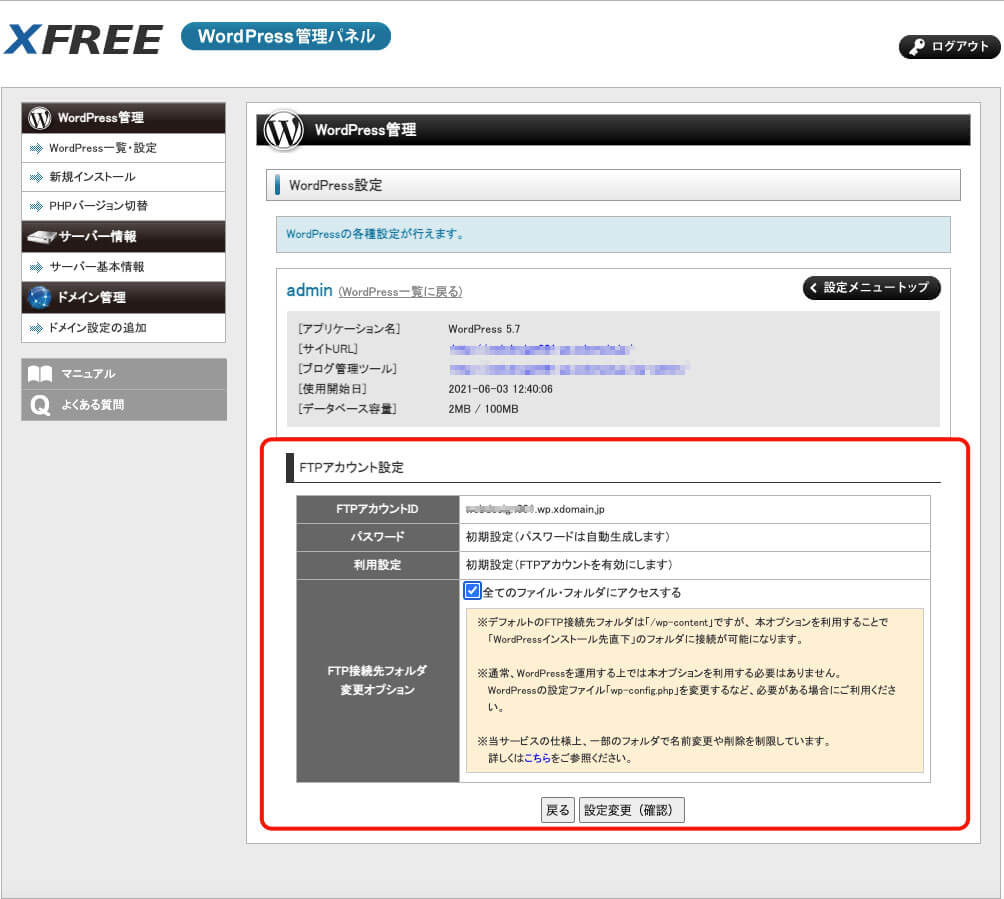Uncheck 全てのファイル・フォルダにアクセスする
This screenshot has height=899, width=1004.
472,590
